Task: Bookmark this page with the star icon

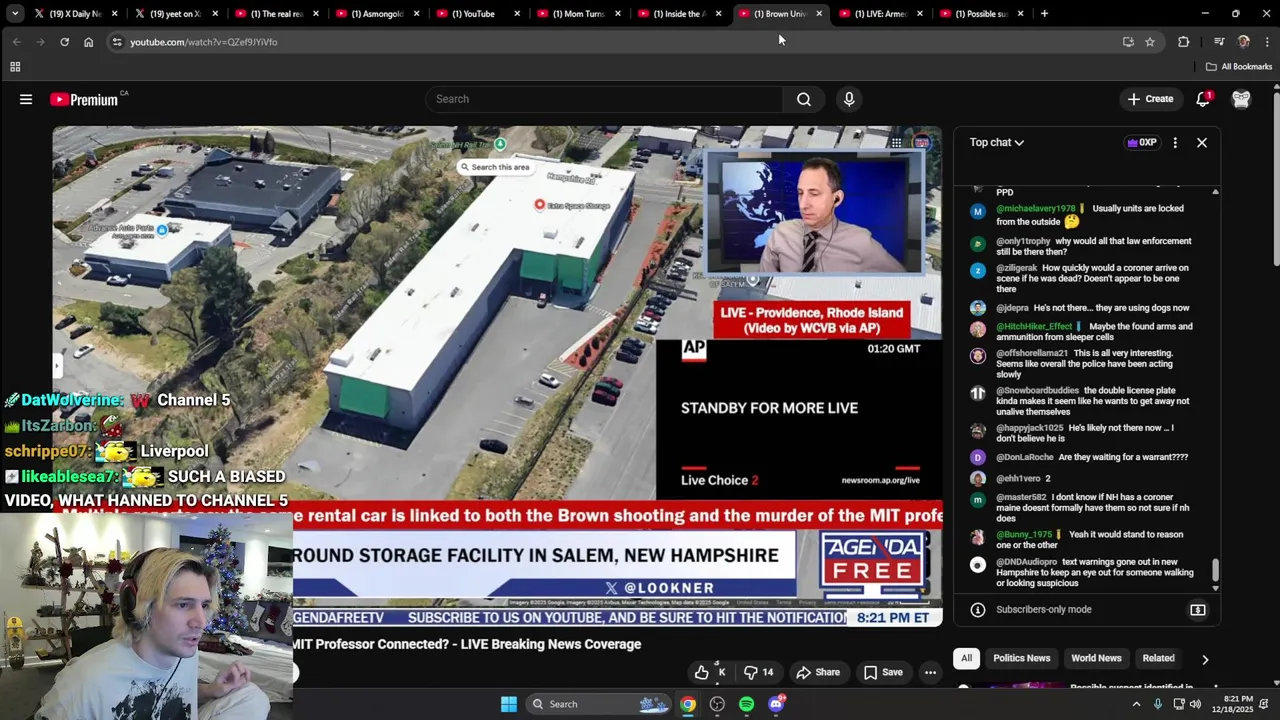Action: [1150, 42]
